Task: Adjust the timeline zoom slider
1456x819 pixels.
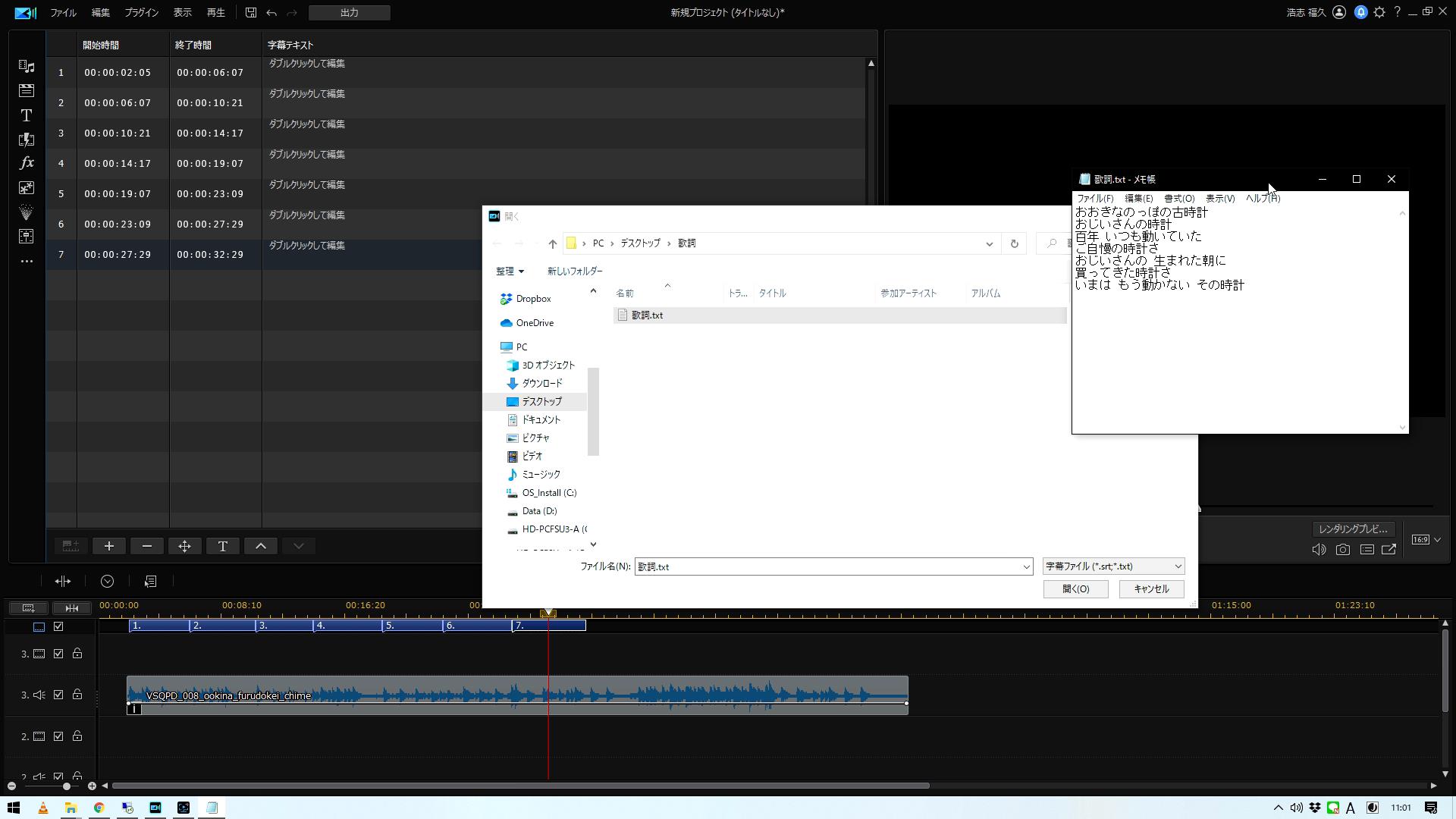Action: [x=67, y=786]
